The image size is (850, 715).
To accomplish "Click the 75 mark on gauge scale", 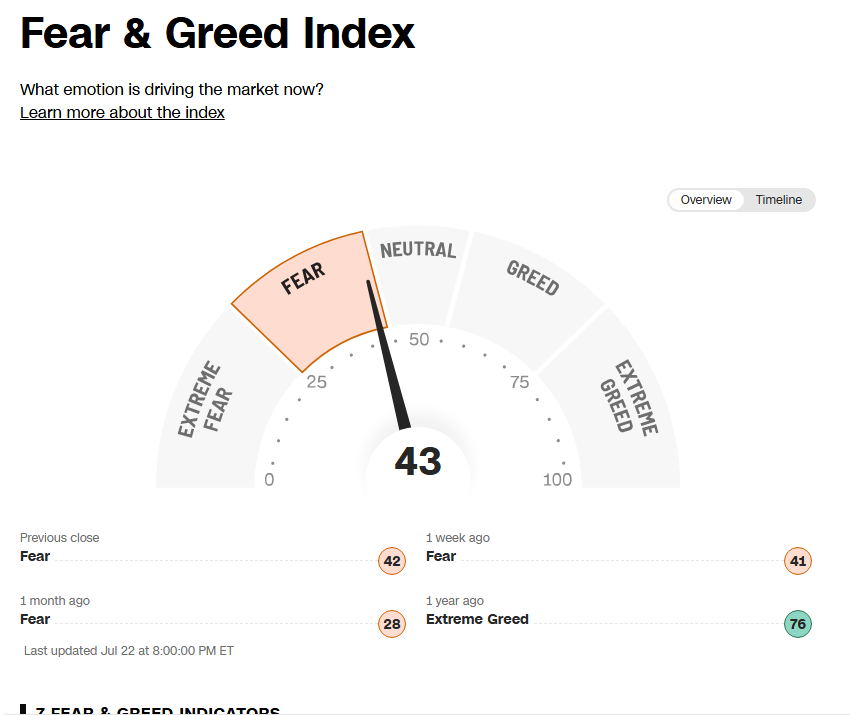I will pyautogui.click(x=519, y=382).
